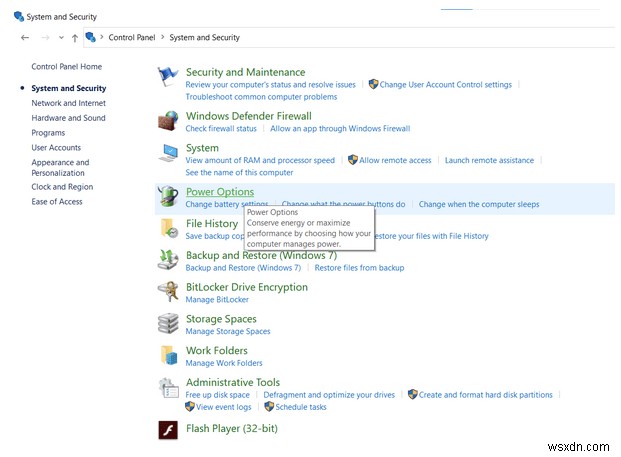Screen dimensions: 621x457
Task: Click the Backup and Restore icon
Action: [x=168, y=260]
